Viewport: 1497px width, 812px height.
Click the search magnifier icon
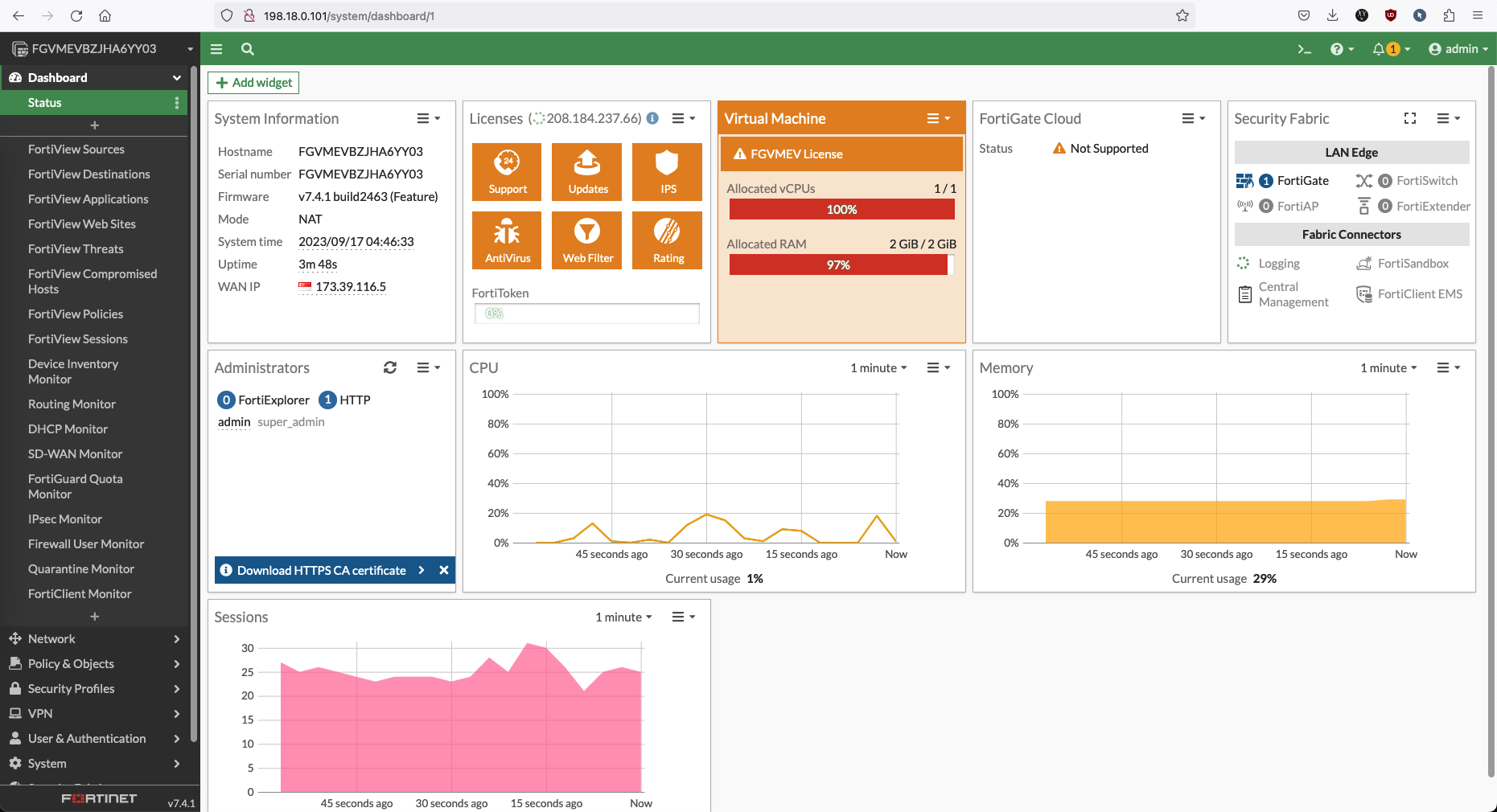(248, 49)
